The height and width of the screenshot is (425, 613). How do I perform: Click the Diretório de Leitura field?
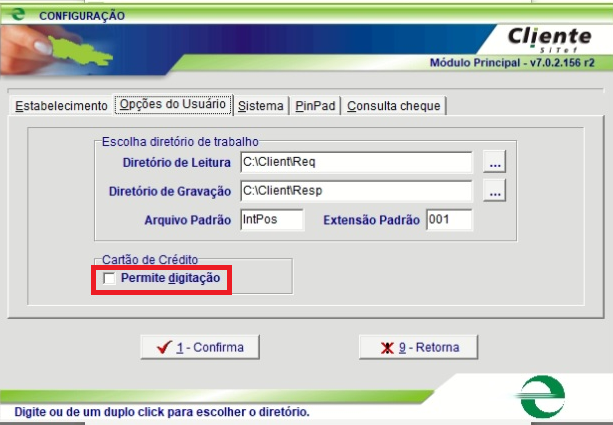pos(356,162)
